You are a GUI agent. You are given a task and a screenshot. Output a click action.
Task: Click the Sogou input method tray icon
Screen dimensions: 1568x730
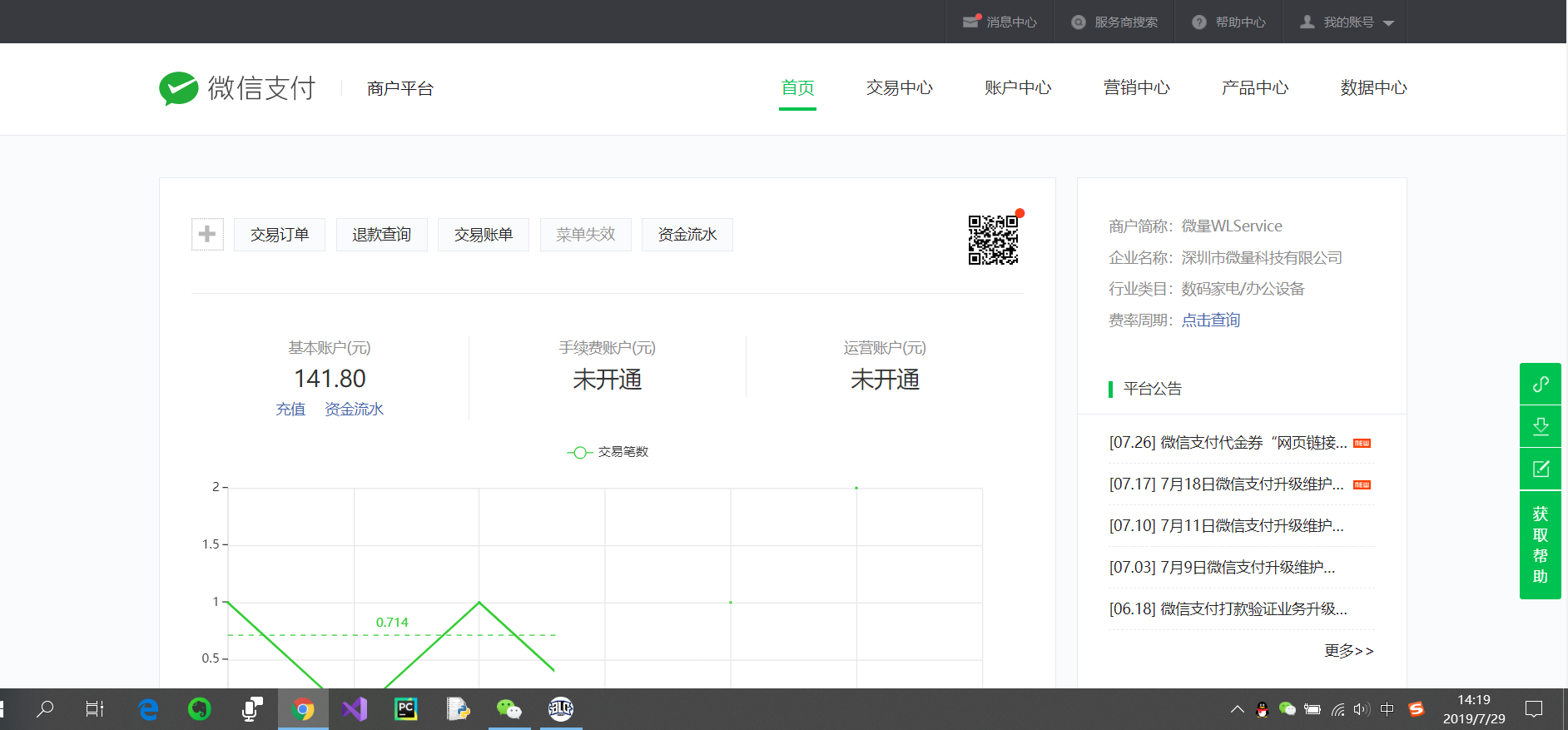tap(1417, 709)
